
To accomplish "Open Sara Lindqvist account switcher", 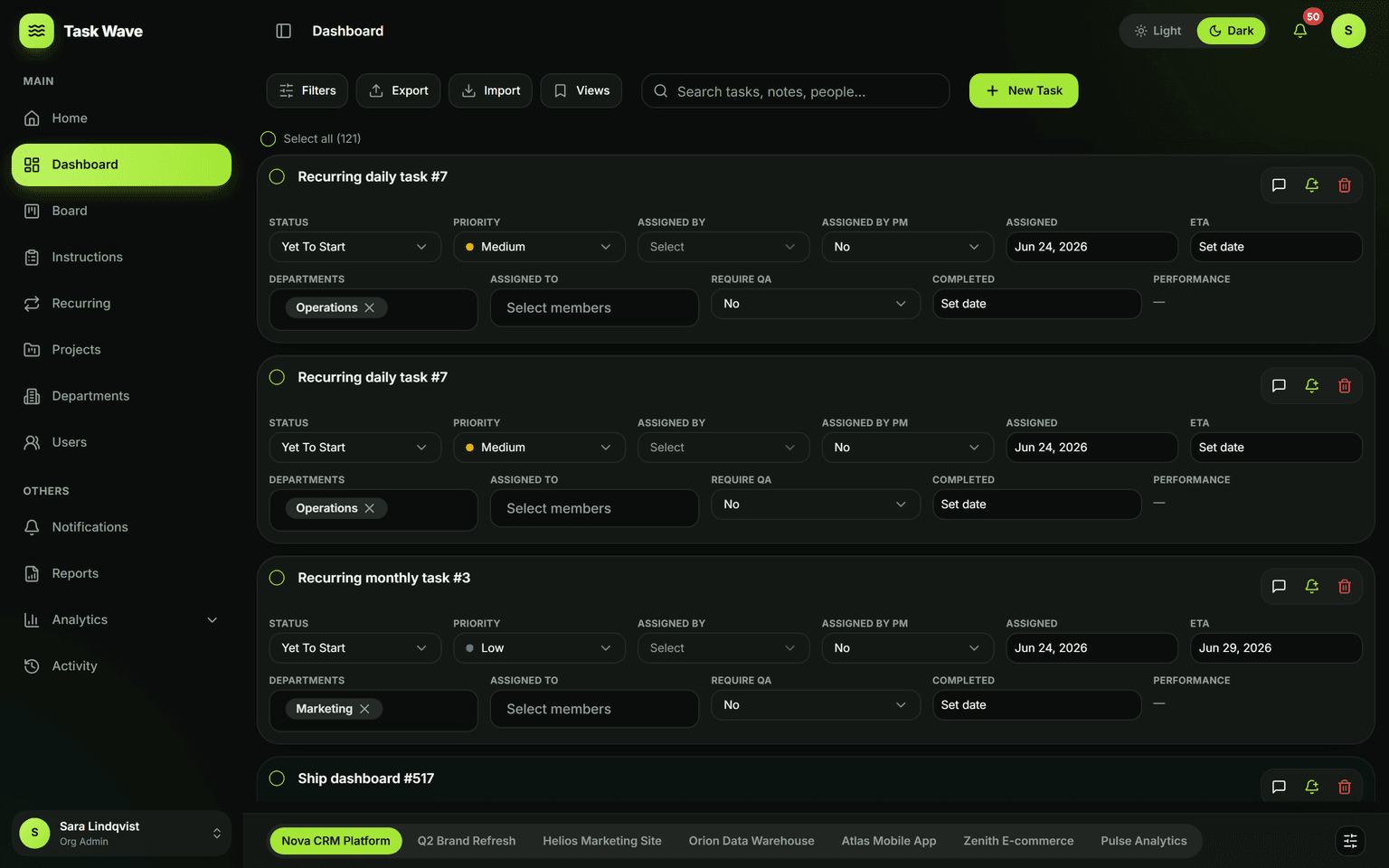I will [x=121, y=834].
